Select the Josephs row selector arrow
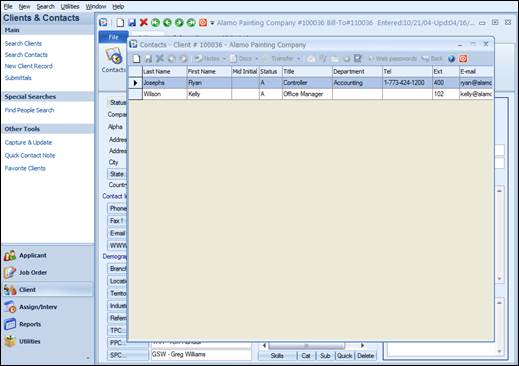Screen dimensions: 519x366 tap(135, 83)
